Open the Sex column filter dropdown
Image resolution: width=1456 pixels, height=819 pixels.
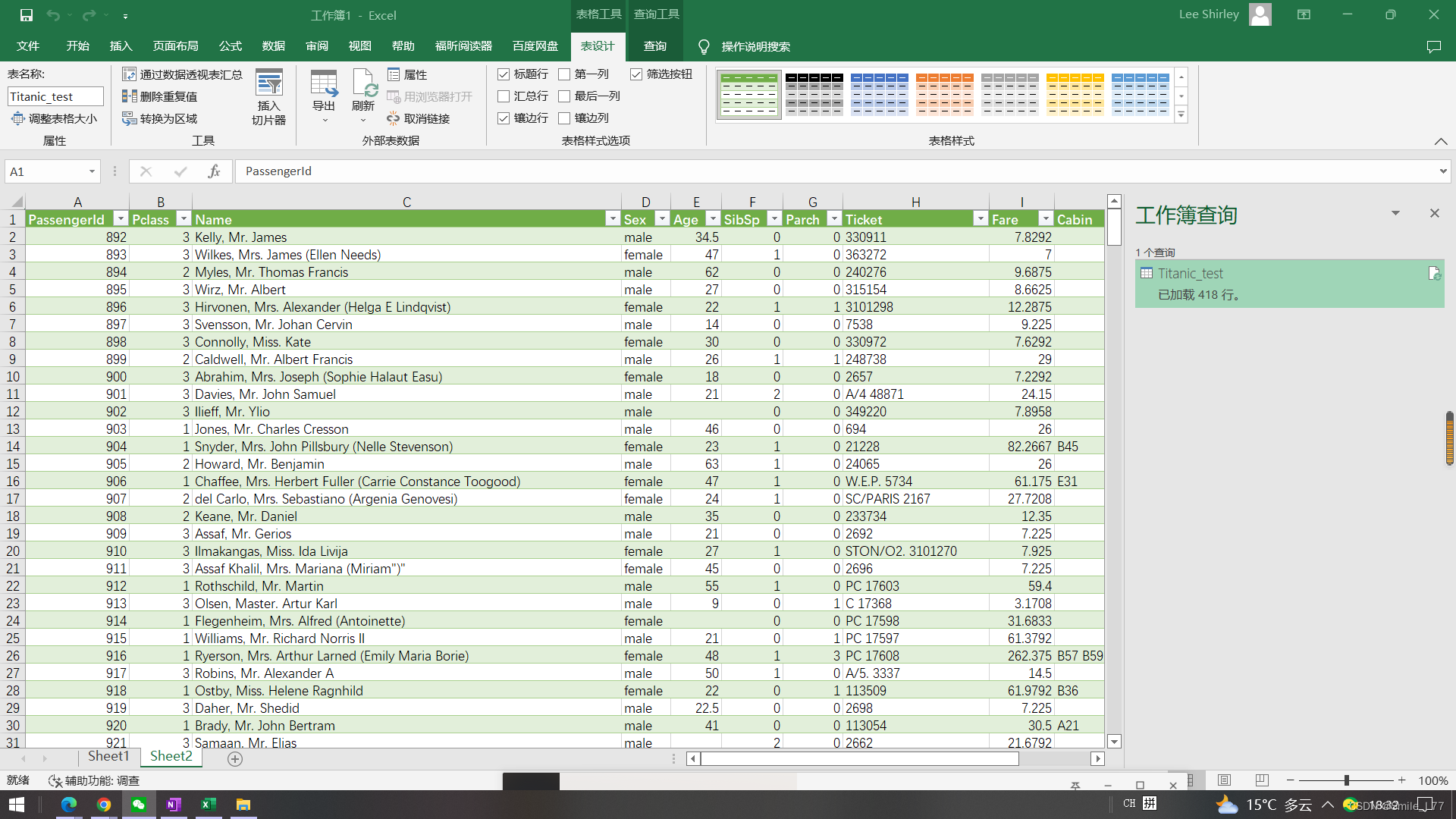[x=662, y=219]
